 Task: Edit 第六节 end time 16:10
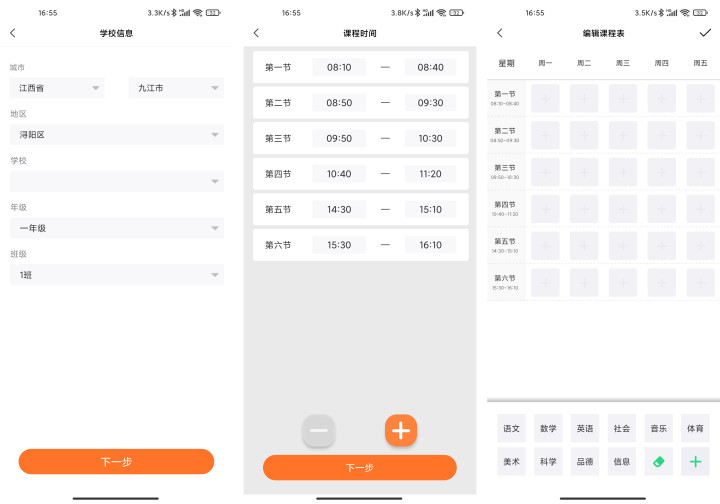pos(430,245)
